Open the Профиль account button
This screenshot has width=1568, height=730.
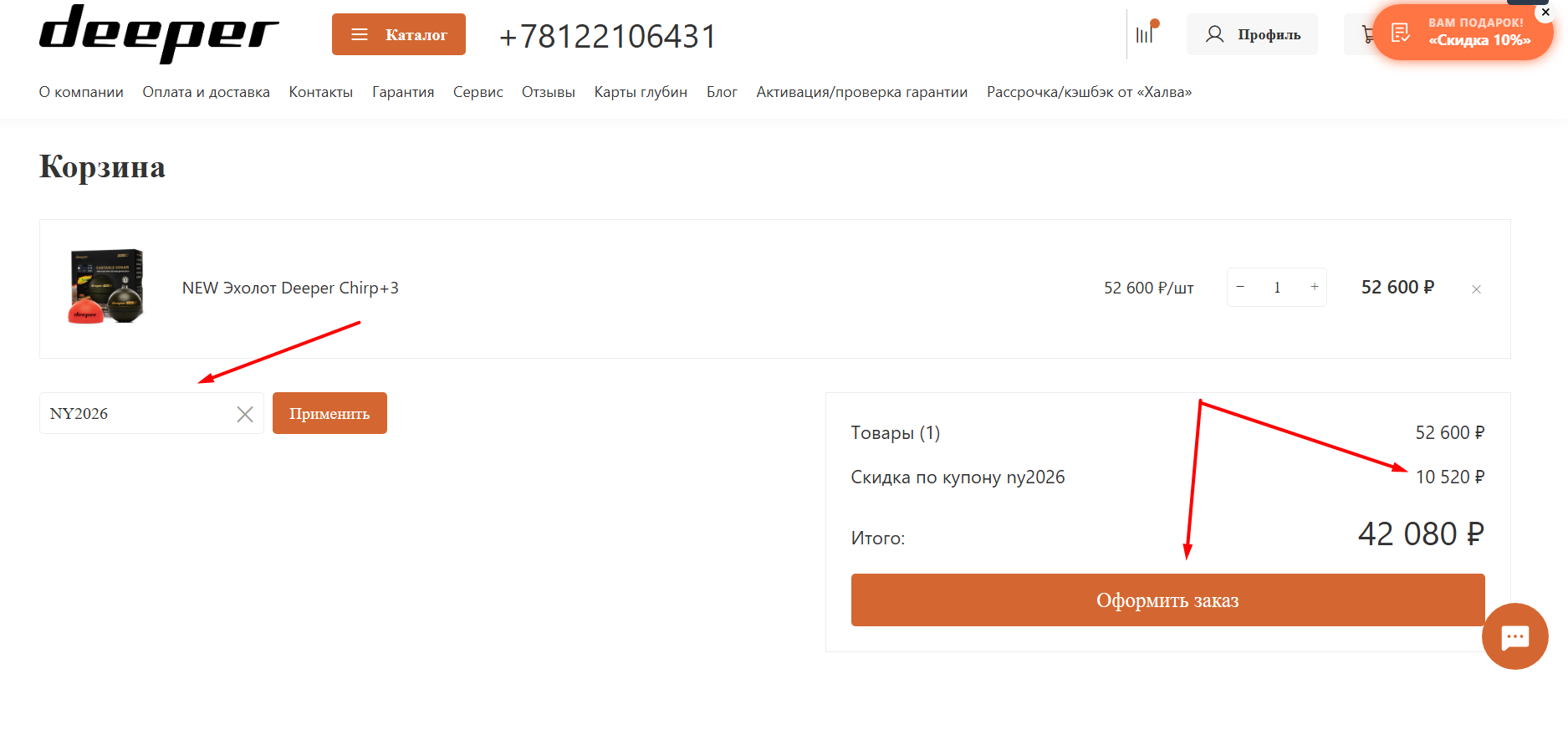click(1252, 34)
